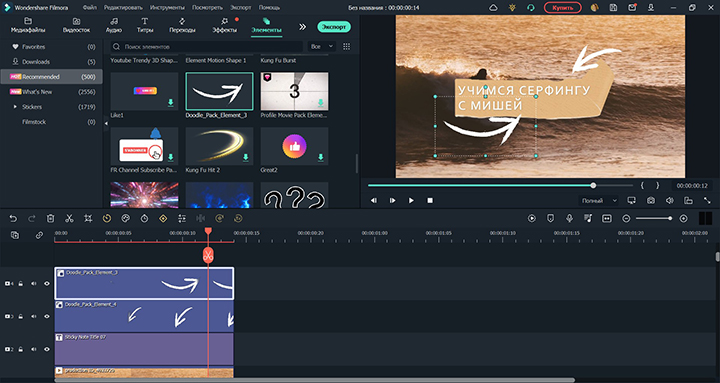The width and height of the screenshot is (720, 383).
Task: Click the Купить button
Action: point(562,8)
